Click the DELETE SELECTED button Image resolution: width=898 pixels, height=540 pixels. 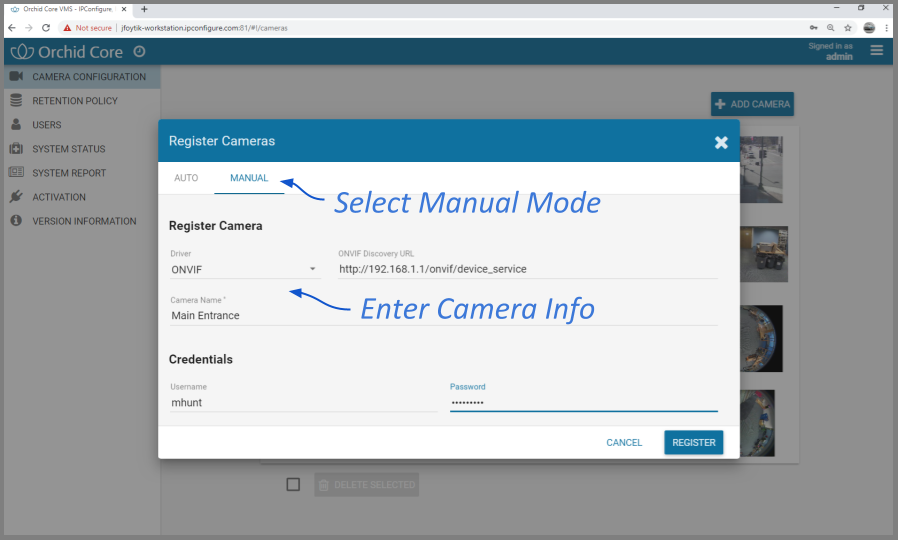367,484
